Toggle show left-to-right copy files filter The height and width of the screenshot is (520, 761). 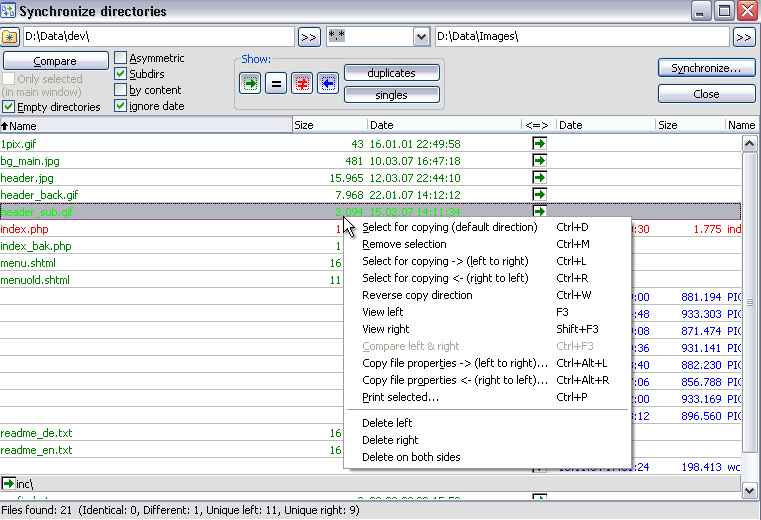pos(250,83)
